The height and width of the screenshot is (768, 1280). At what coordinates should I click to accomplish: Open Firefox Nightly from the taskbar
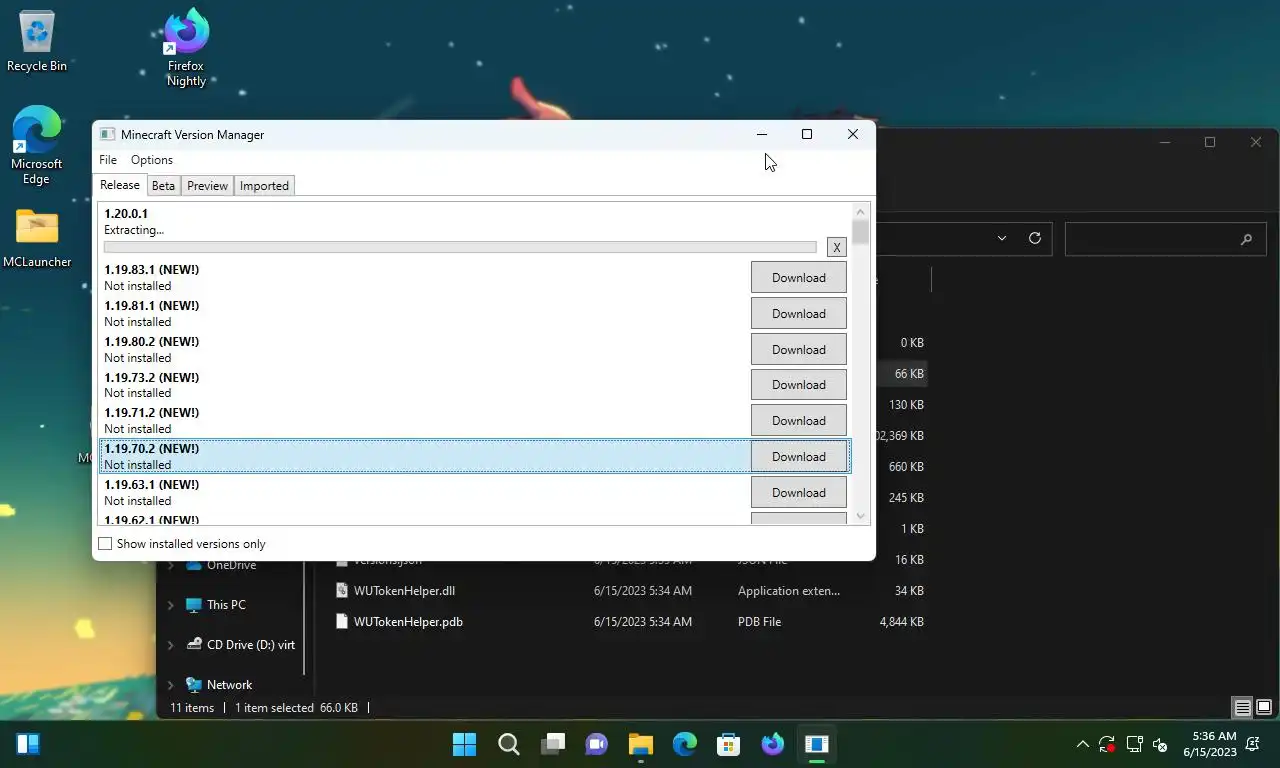pos(773,744)
